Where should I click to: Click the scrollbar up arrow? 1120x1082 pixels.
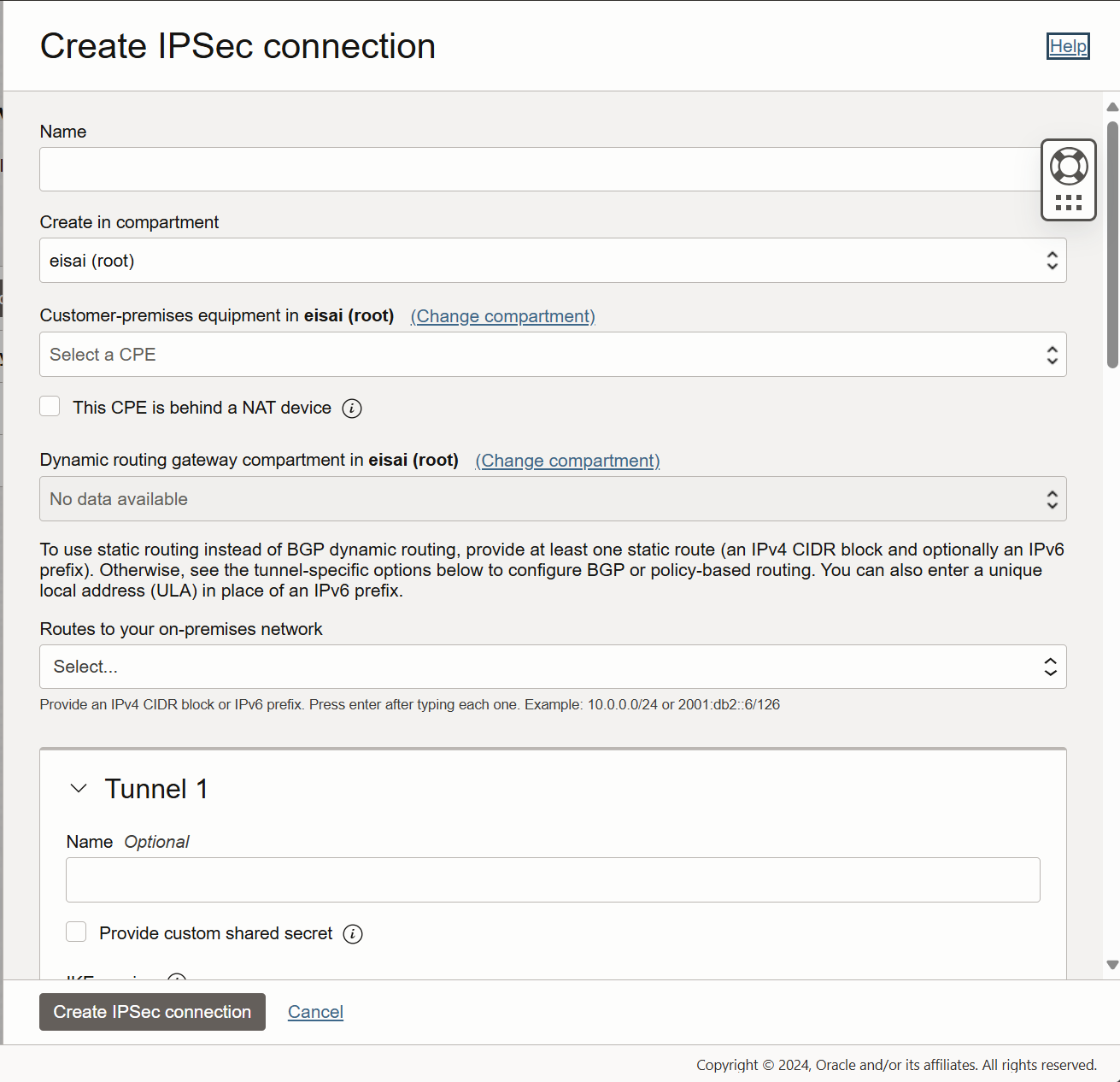pyautogui.click(x=1110, y=106)
